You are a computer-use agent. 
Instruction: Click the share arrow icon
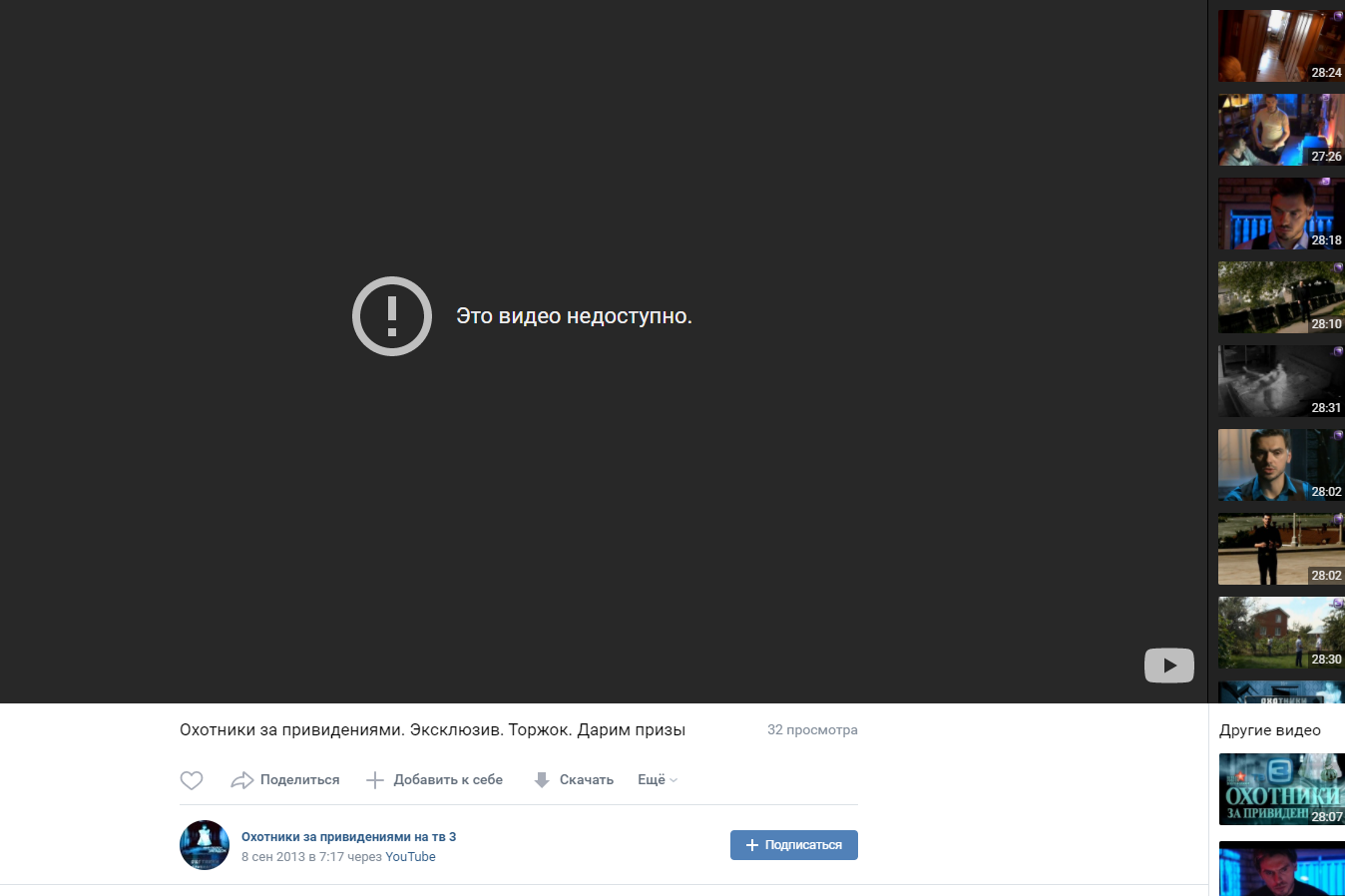tap(242, 779)
